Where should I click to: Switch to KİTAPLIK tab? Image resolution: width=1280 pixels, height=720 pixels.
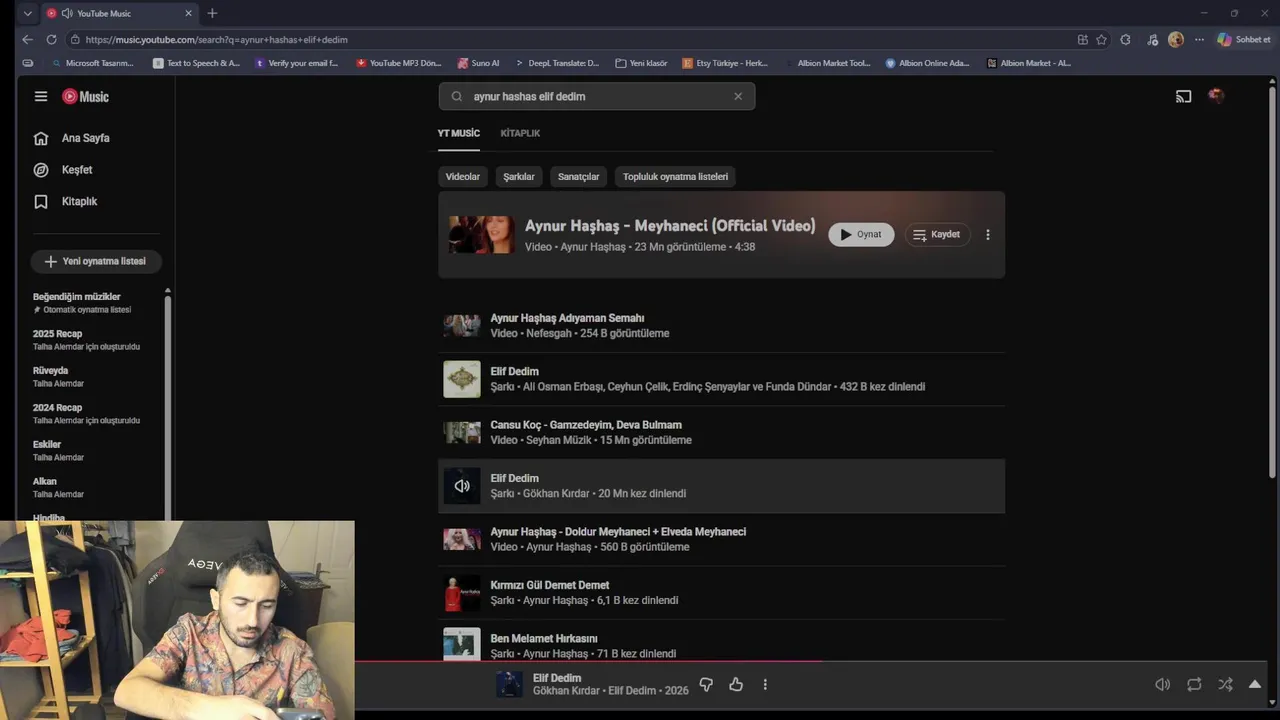[520, 133]
